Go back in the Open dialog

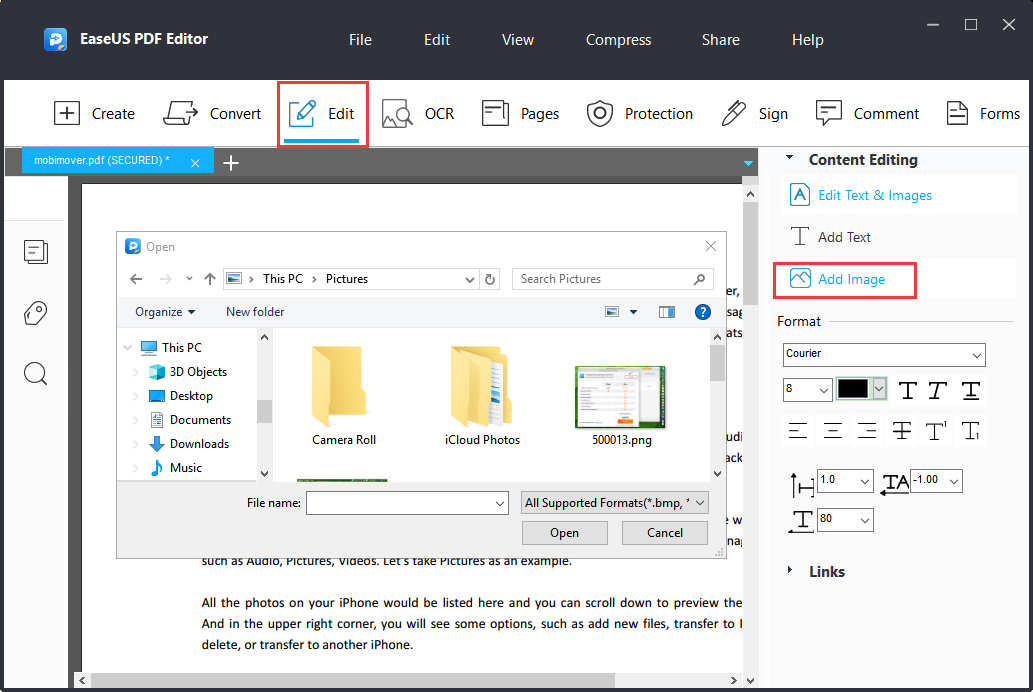tap(136, 279)
